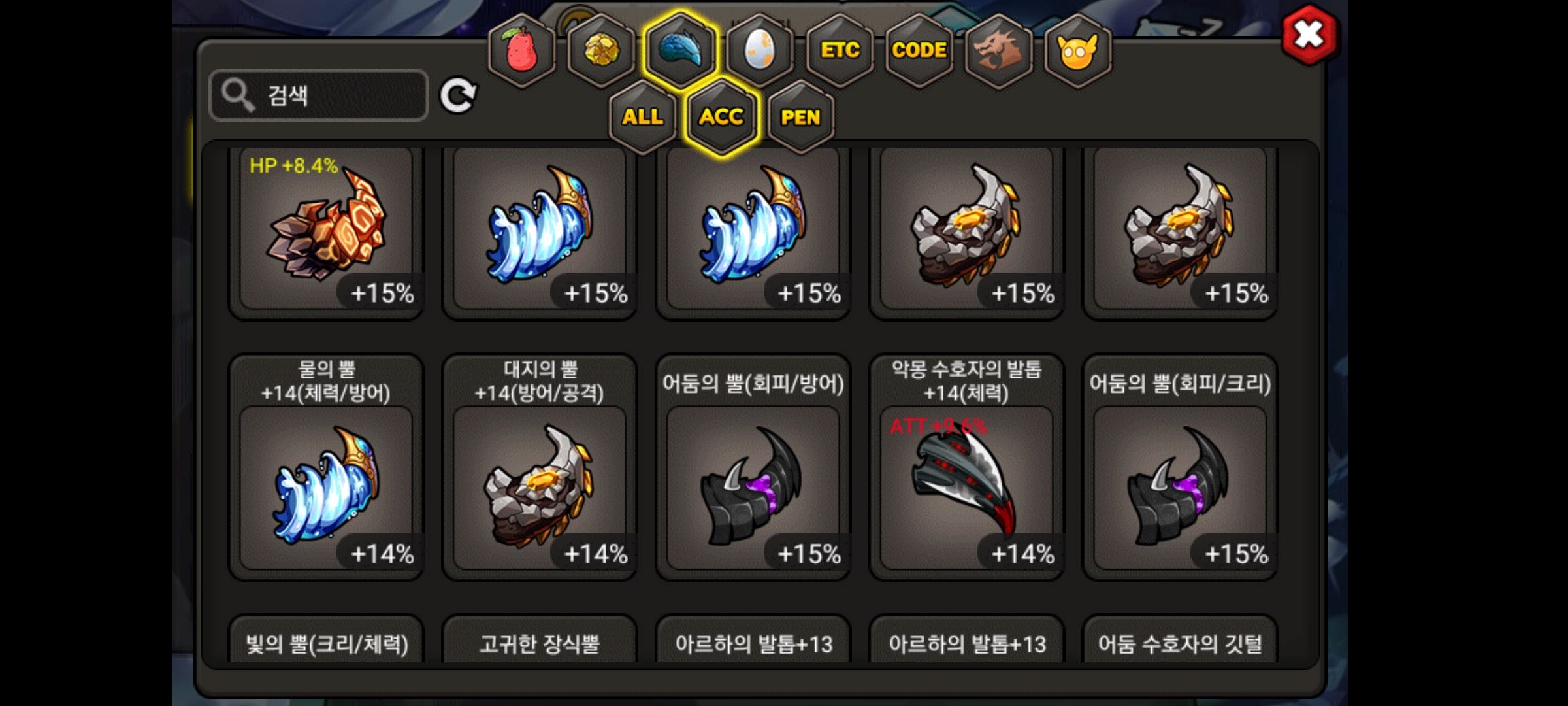The image size is (1568, 706).
Task: Open the gold nugget category icon
Action: coord(601,50)
